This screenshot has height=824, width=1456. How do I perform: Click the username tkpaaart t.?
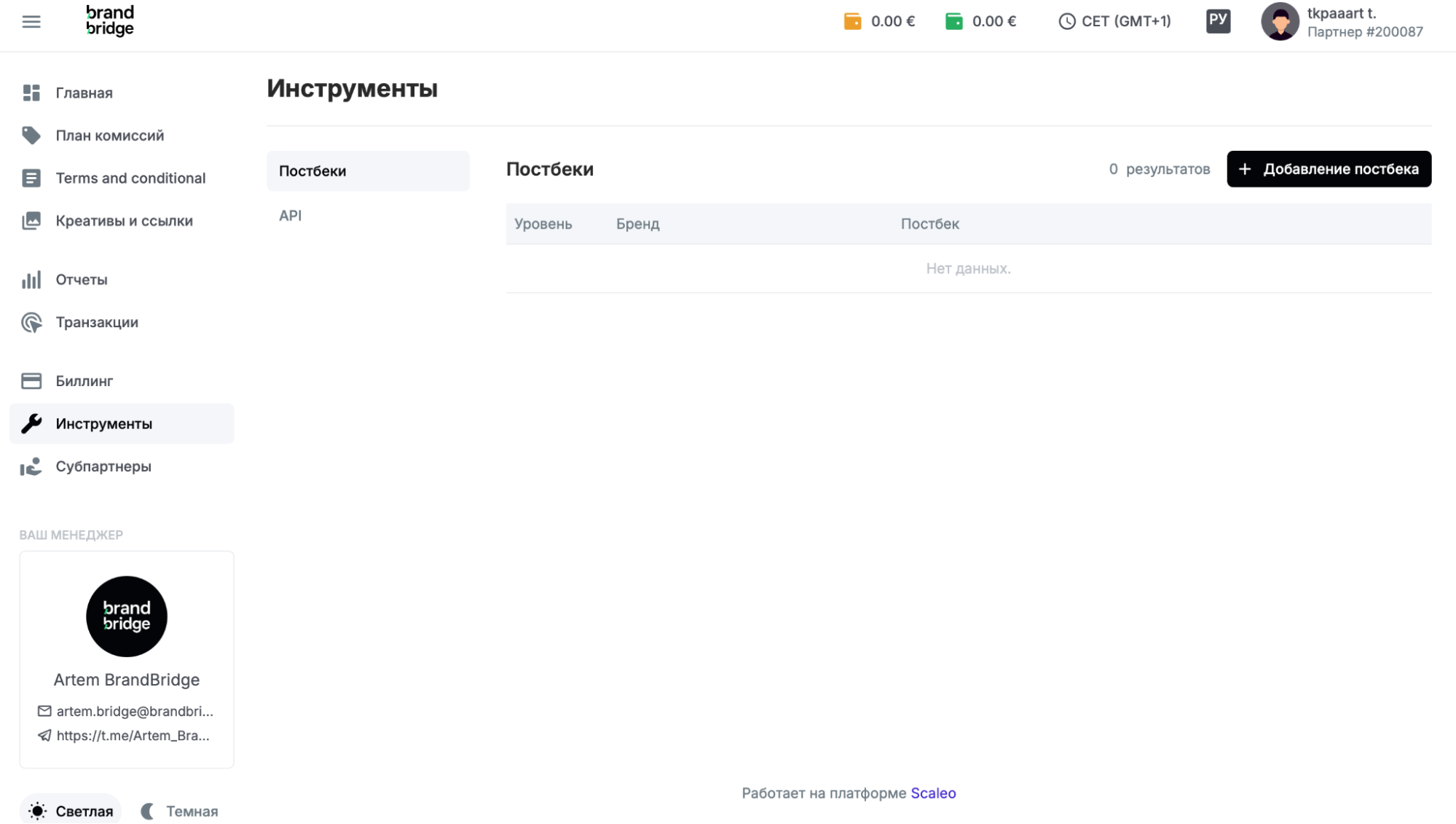1341,13
